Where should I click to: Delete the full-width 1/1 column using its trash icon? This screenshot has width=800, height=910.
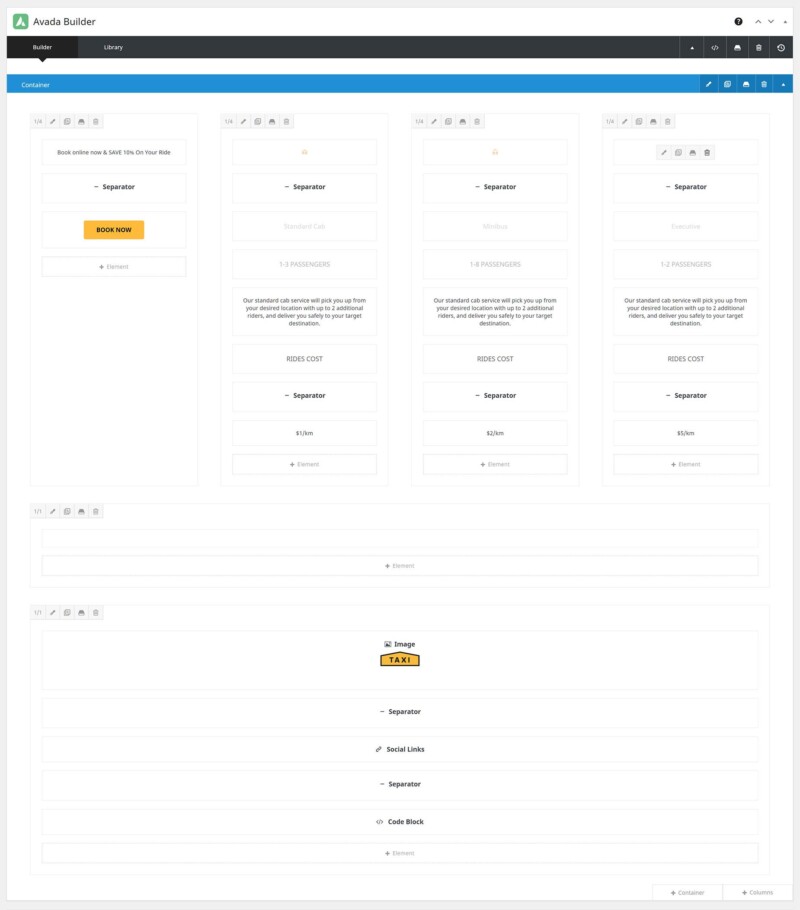coord(96,511)
